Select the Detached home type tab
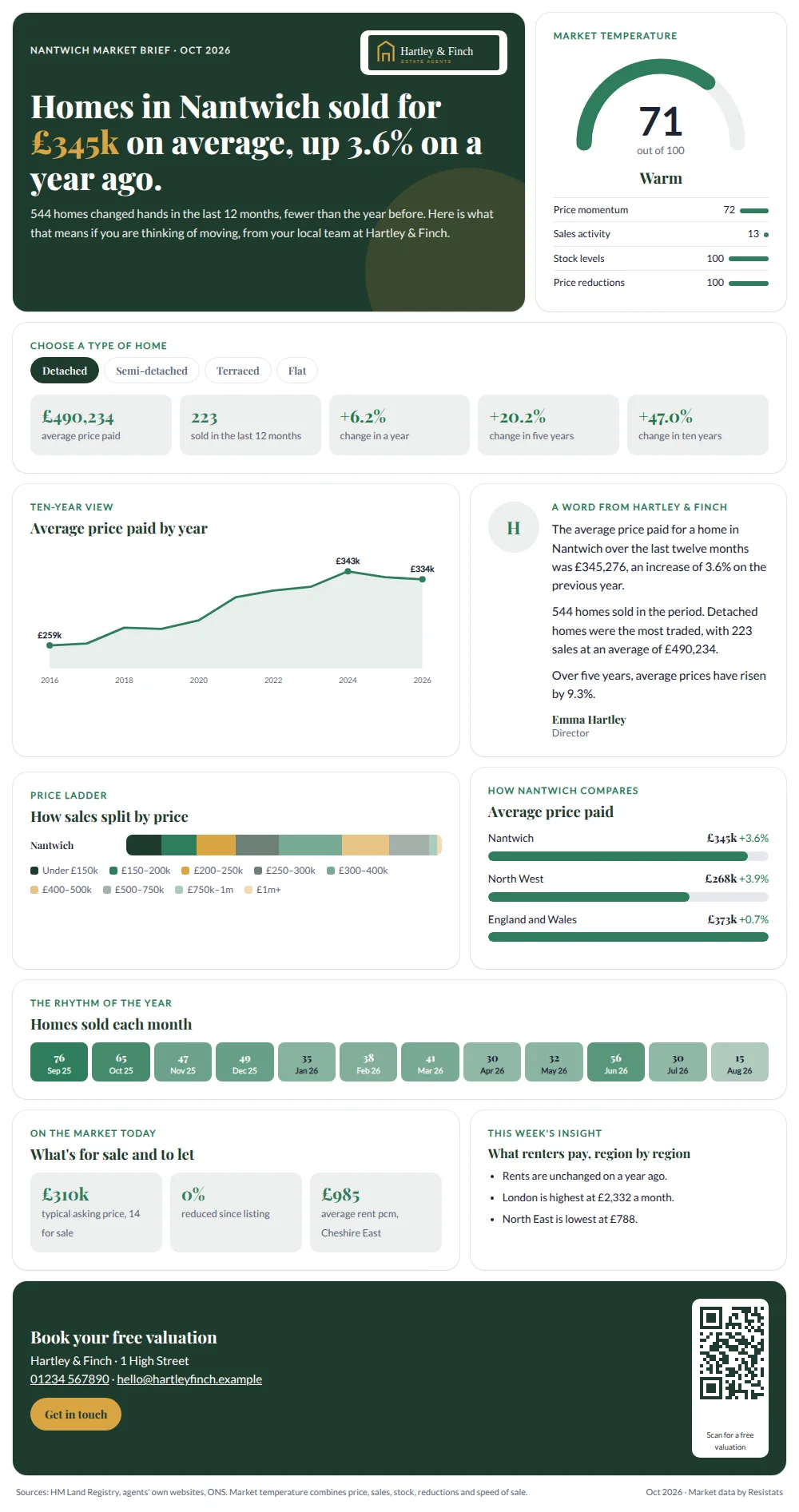The height and width of the screenshot is (1512, 799). [x=65, y=371]
